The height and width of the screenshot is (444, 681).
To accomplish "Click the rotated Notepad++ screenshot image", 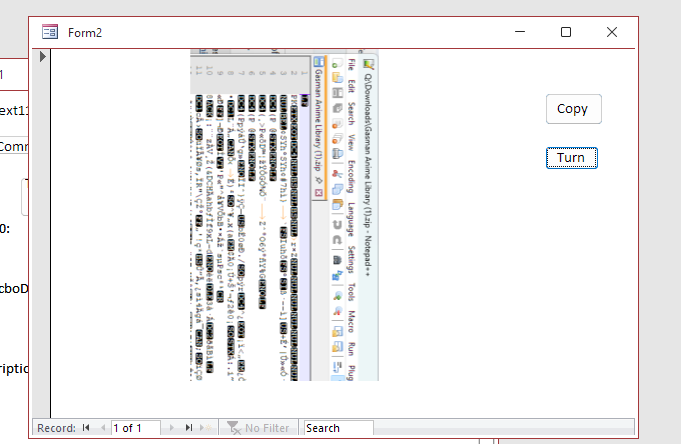I will [x=284, y=215].
